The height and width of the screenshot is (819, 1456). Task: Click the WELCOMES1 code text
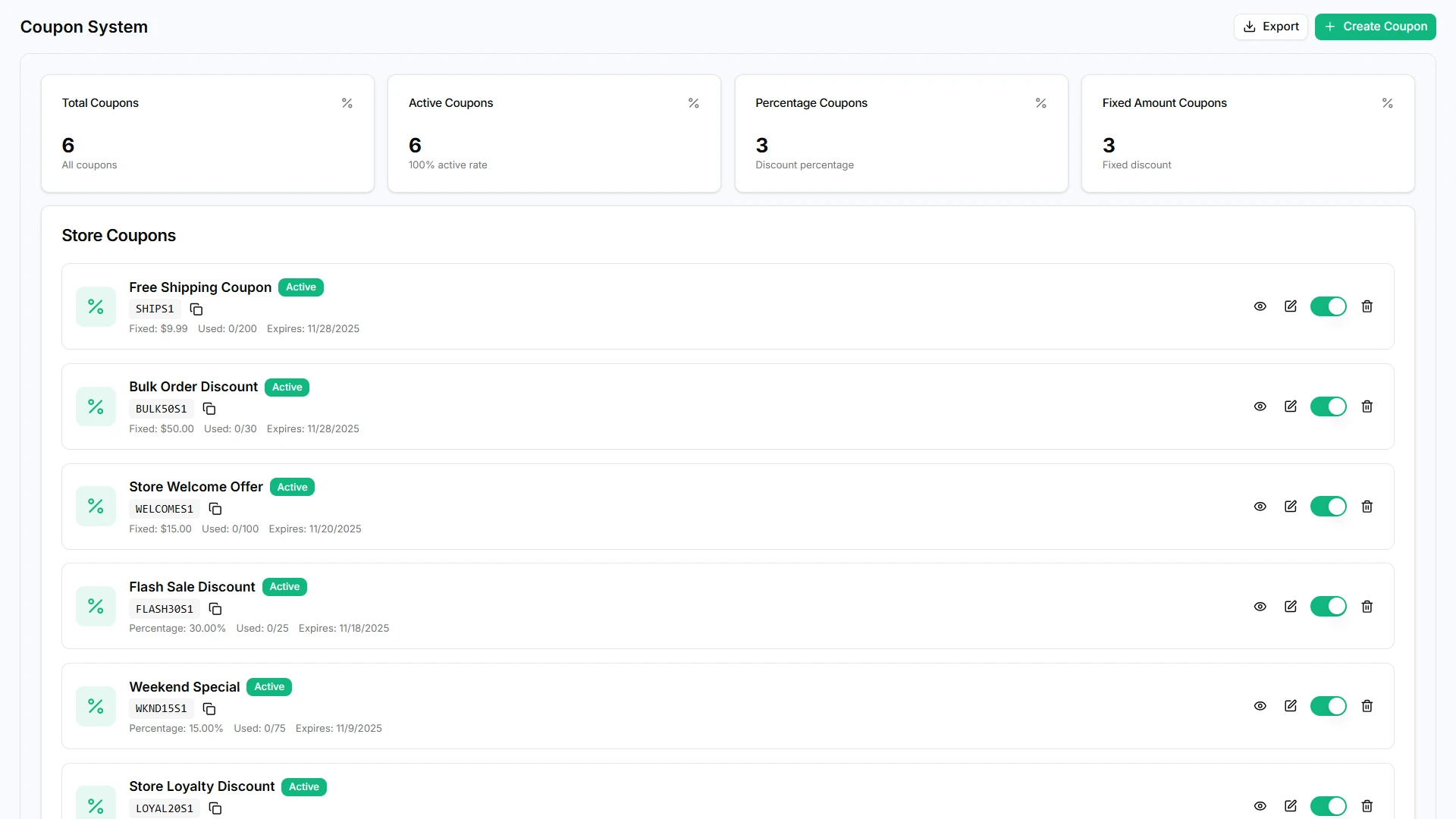(165, 509)
